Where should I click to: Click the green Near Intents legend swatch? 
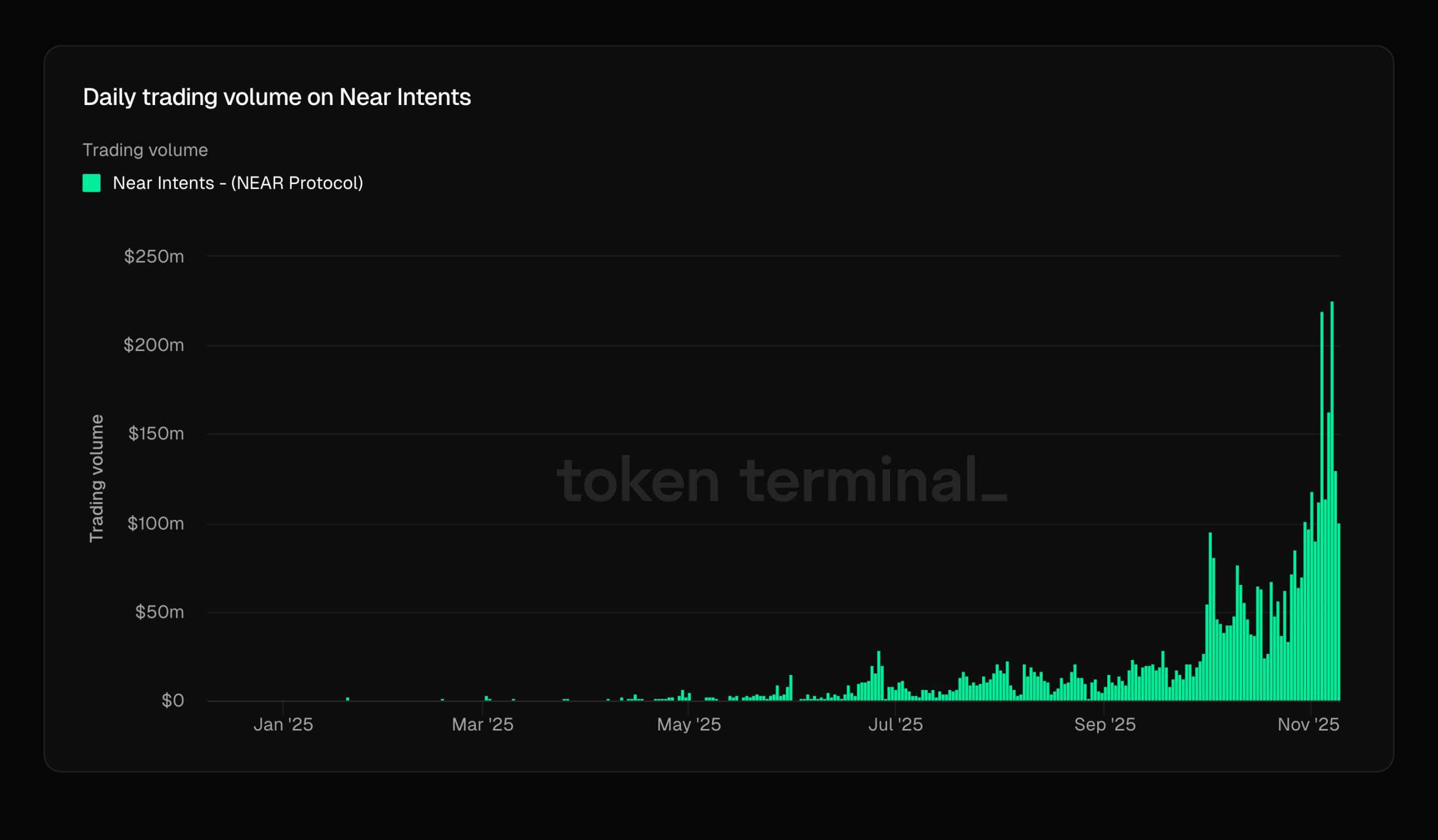[91, 183]
